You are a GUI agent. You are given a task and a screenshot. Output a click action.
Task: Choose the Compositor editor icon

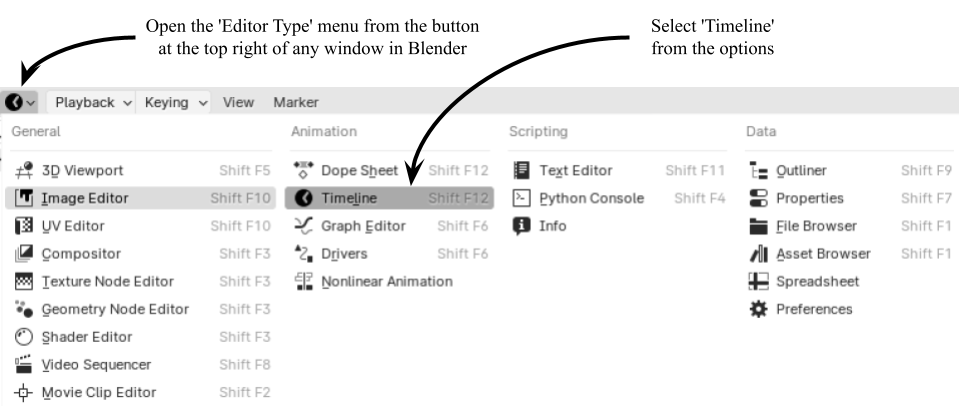(x=26, y=254)
